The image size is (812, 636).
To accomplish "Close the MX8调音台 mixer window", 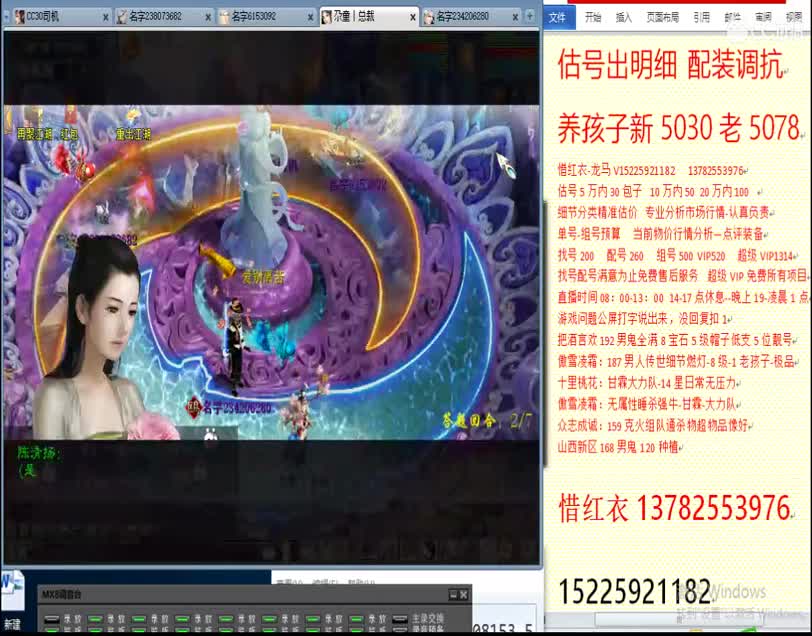I will point(463,595).
